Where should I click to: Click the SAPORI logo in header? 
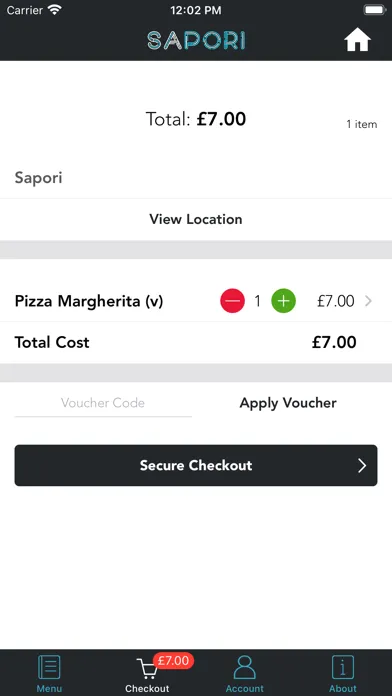[196, 41]
